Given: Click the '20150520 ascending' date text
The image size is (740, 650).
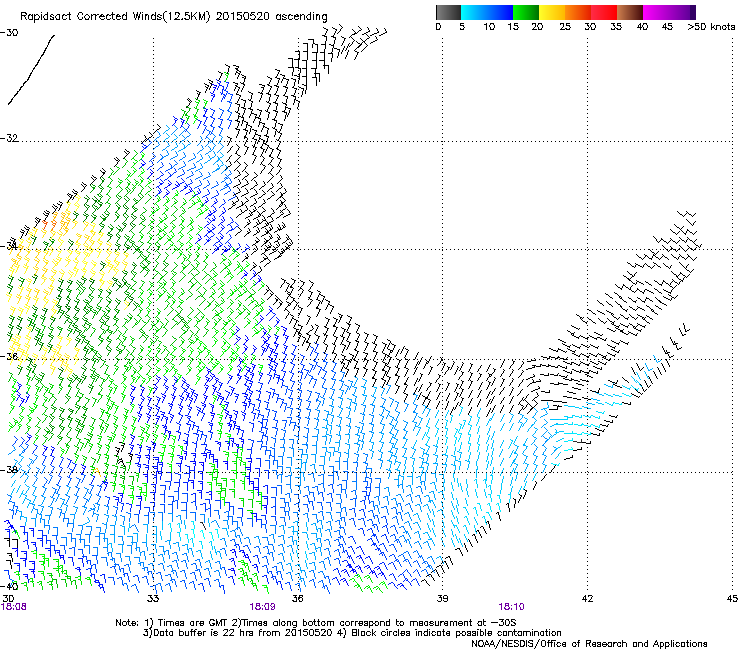Looking at the screenshot, I should point(271,17).
